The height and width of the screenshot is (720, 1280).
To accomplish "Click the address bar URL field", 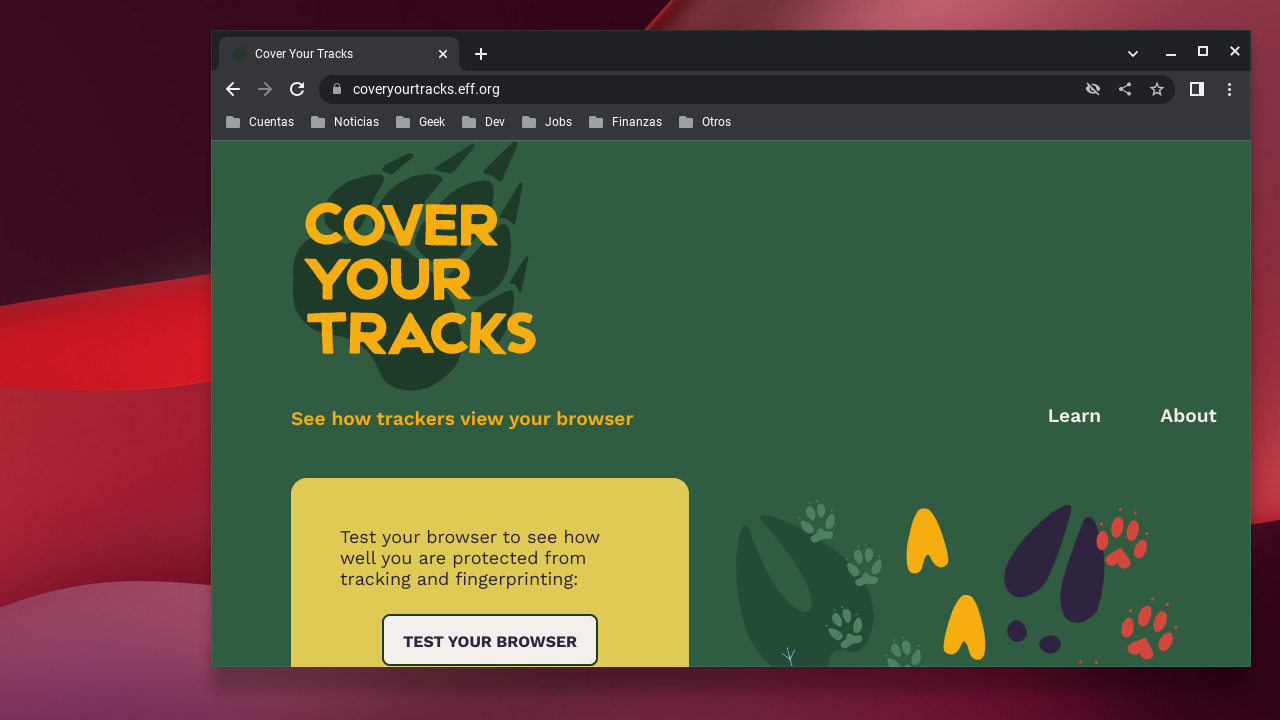I will coord(700,89).
